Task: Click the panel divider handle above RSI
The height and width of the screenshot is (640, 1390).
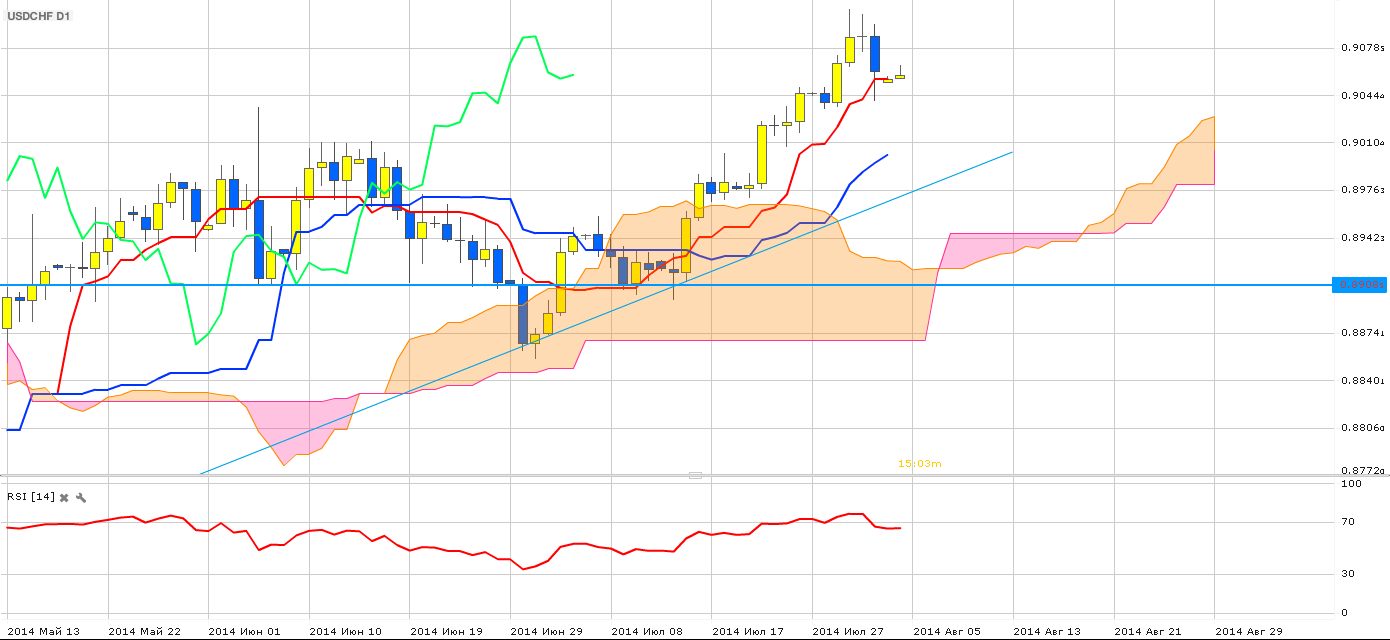Action: 695,475
